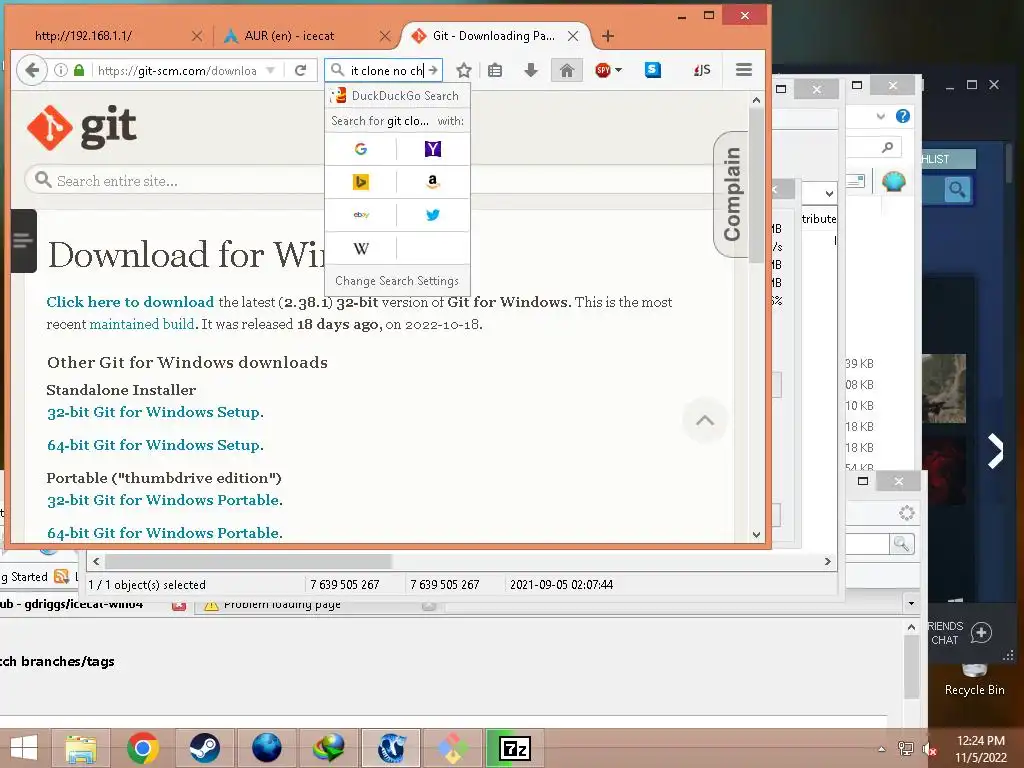Expand the URL bar history dropdown
The height and width of the screenshot is (768, 1024).
click(270, 70)
